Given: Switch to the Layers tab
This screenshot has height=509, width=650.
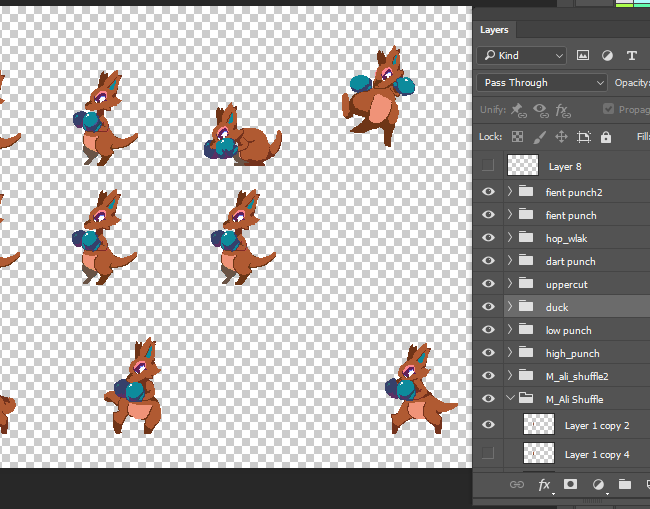Looking at the screenshot, I should pos(494,30).
